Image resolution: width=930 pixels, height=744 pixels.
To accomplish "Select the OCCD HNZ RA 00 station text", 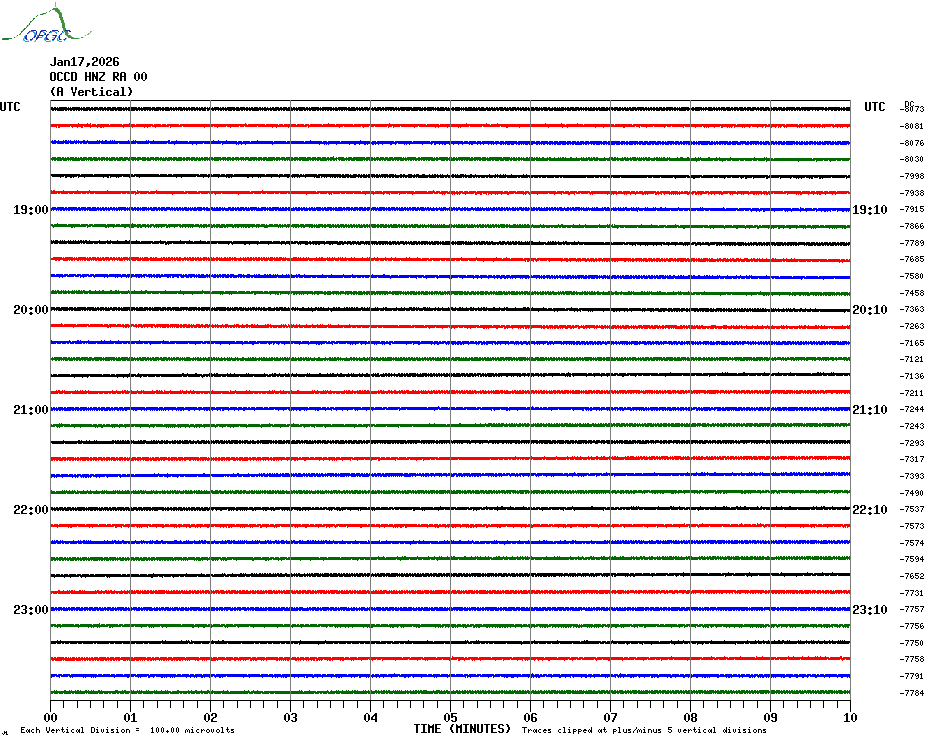I will [x=98, y=77].
